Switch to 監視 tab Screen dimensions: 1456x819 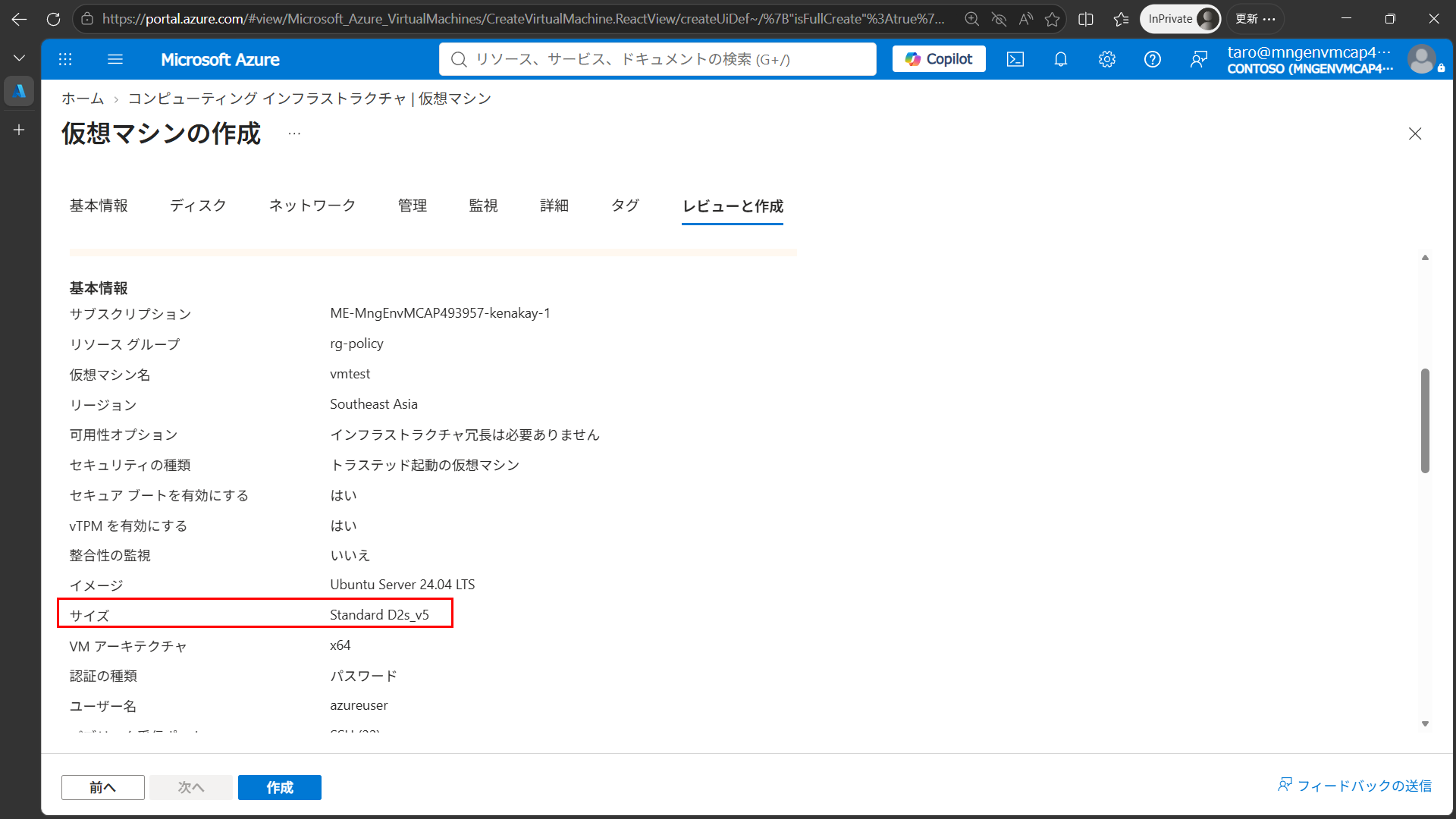(483, 206)
